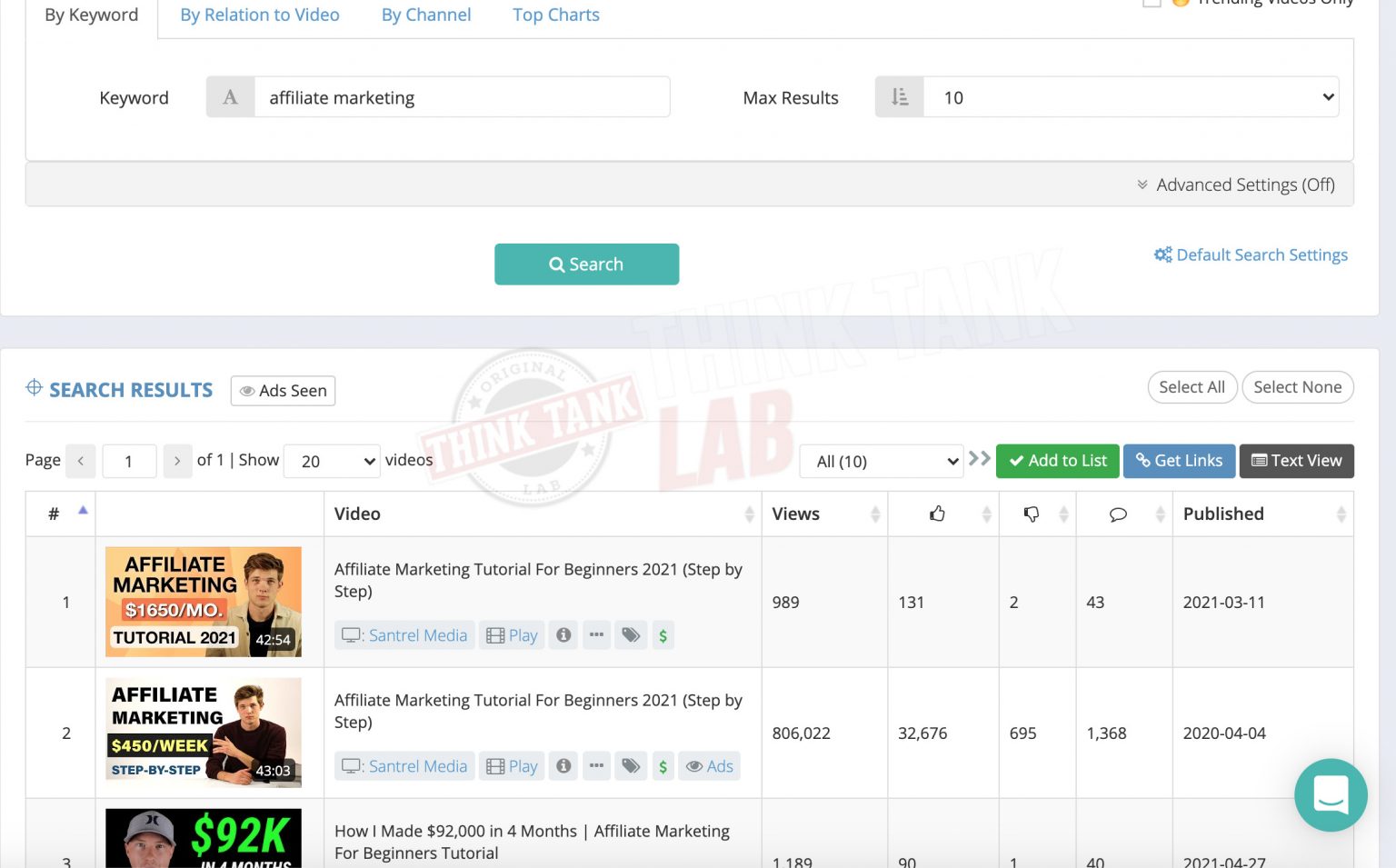
Task: Open the All (10) results dropdown
Action: [x=880, y=461]
